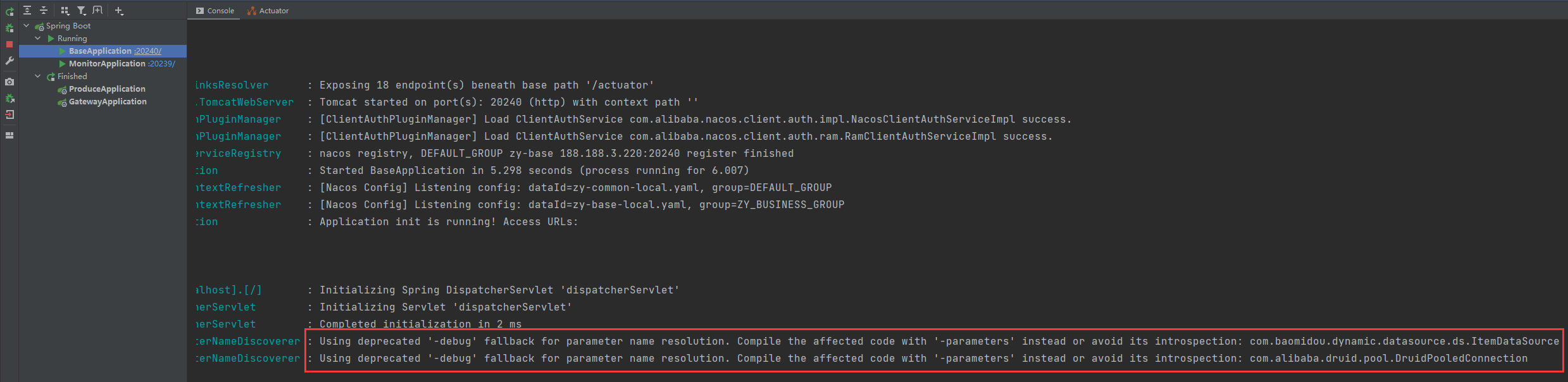Rerun the BaseApplication service
1568x382 pixels.
coord(8,11)
